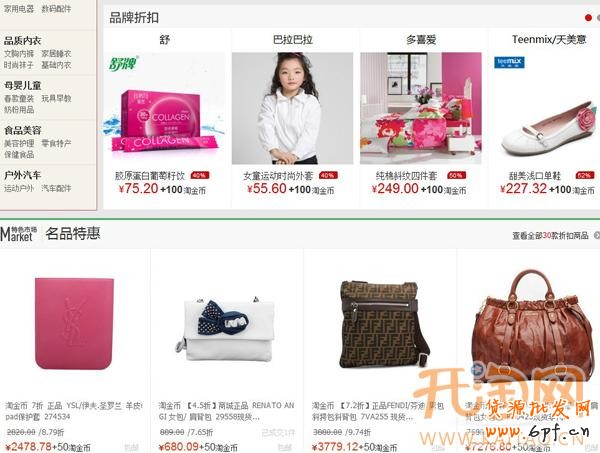Open the 运动户外 category link

19,188
